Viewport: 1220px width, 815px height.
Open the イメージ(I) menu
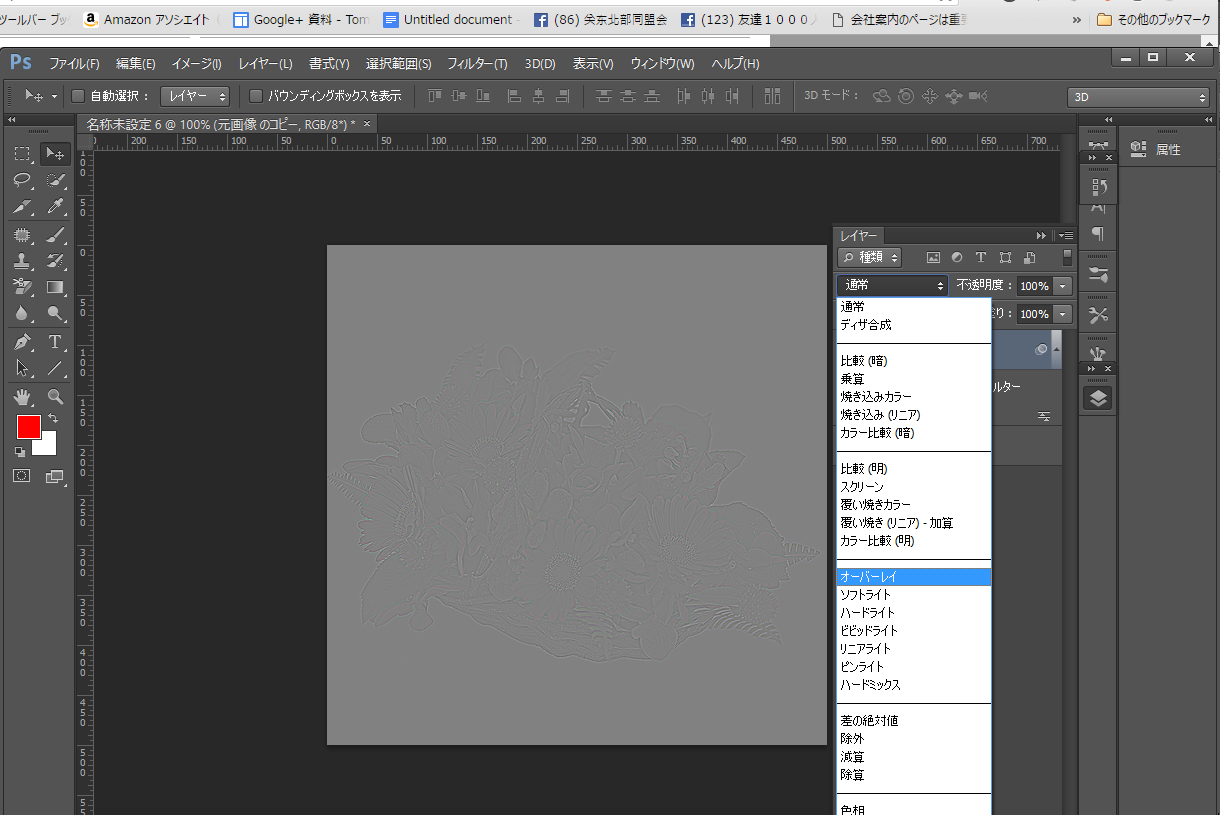pyautogui.click(x=196, y=64)
